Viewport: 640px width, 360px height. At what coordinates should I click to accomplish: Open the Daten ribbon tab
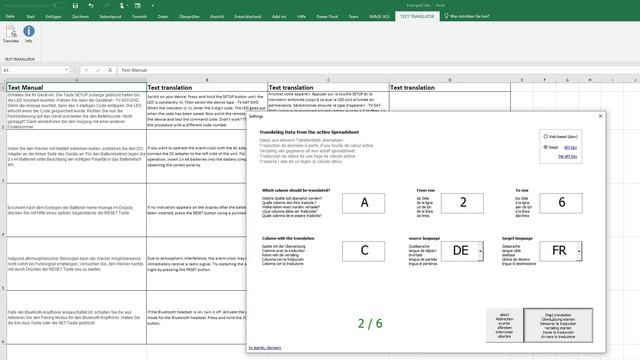(x=163, y=16)
